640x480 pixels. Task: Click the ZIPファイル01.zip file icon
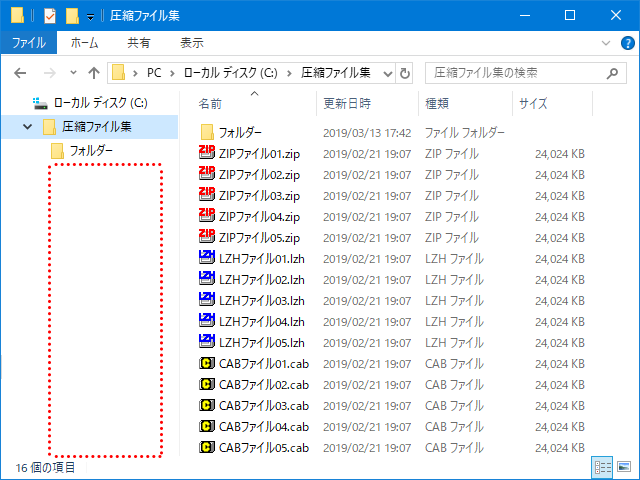coord(207,153)
